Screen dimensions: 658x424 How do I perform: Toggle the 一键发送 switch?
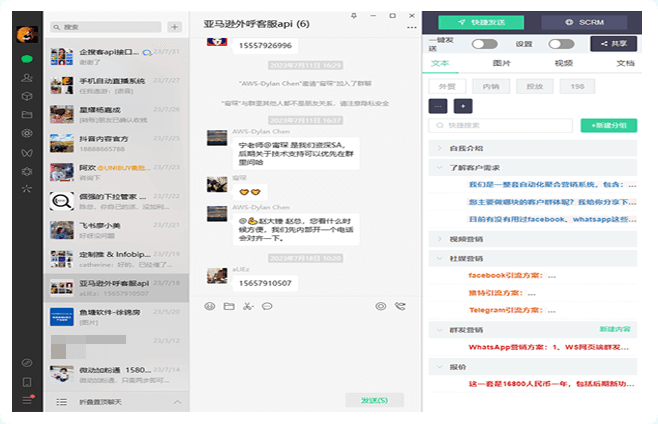click(484, 44)
